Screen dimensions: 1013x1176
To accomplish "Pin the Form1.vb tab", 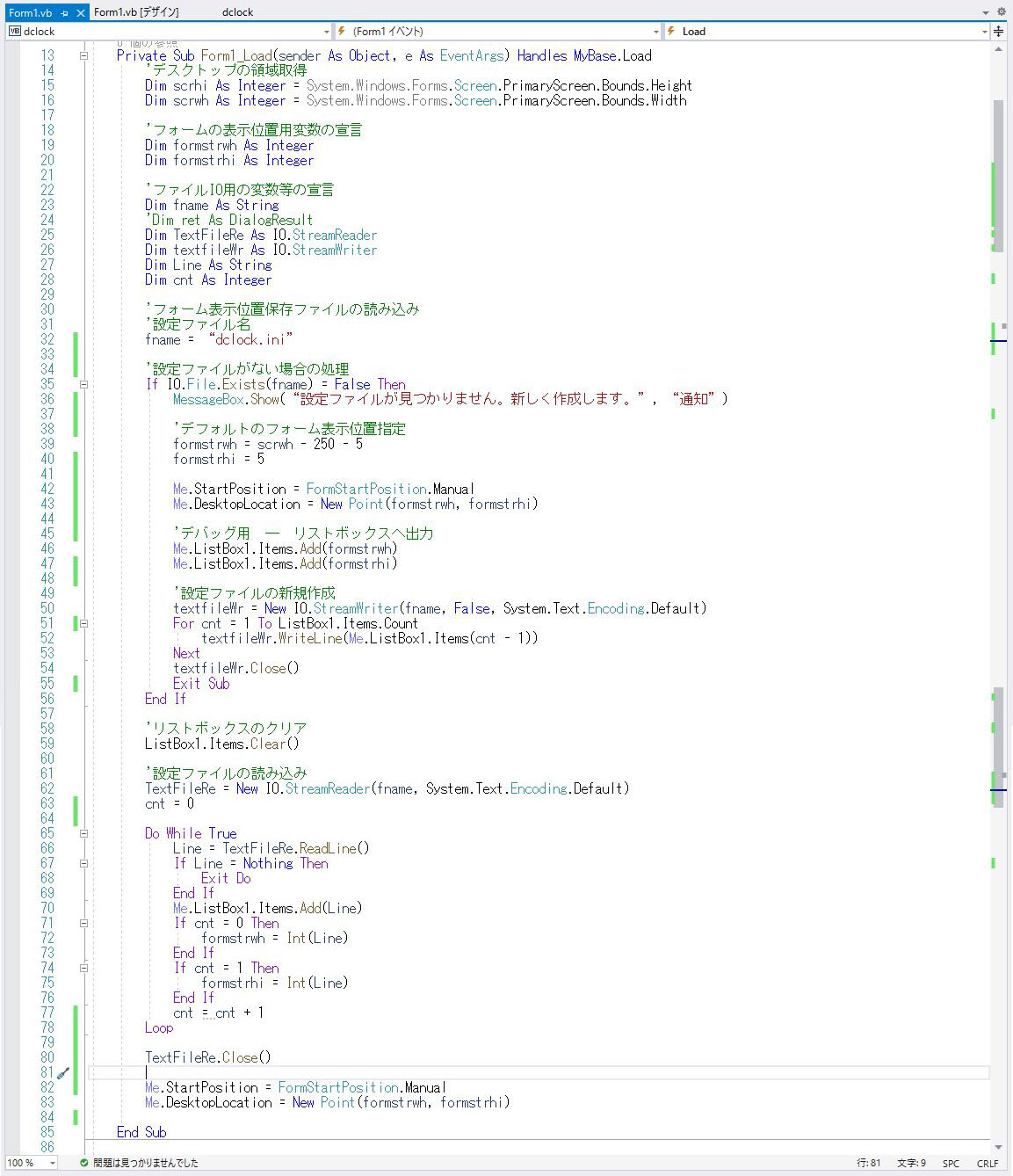I will point(64,13).
